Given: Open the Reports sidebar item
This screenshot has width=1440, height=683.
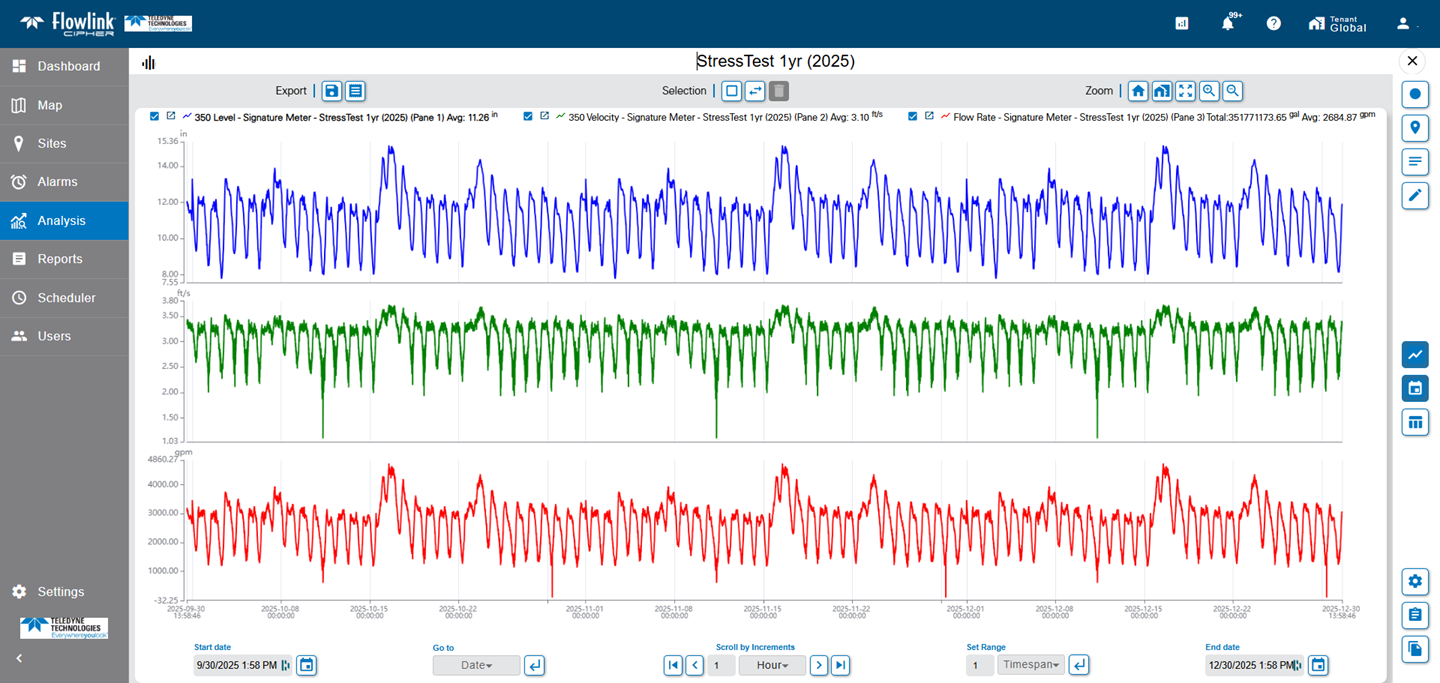Looking at the screenshot, I should pyautogui.click(x=60, y=259).
